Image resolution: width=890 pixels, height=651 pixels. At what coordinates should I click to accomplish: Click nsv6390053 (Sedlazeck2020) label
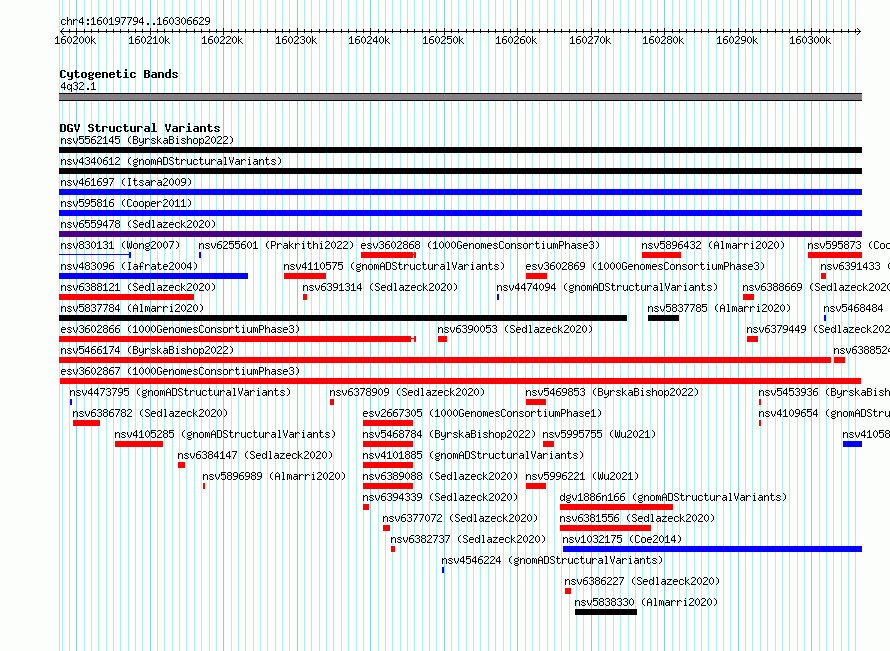click(x=515, y=329)
